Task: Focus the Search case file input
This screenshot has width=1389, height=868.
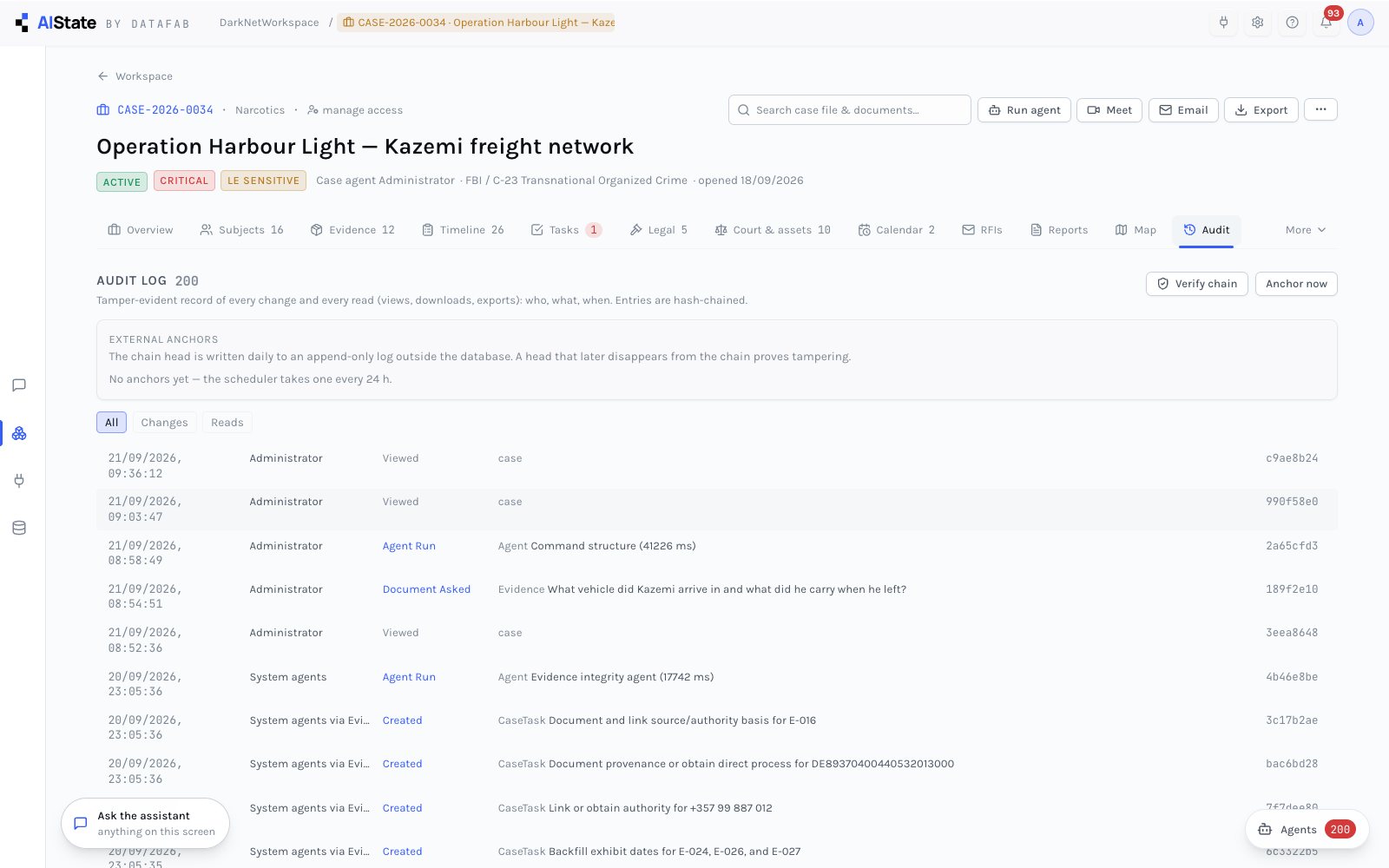Action: (x=850, y=110)
